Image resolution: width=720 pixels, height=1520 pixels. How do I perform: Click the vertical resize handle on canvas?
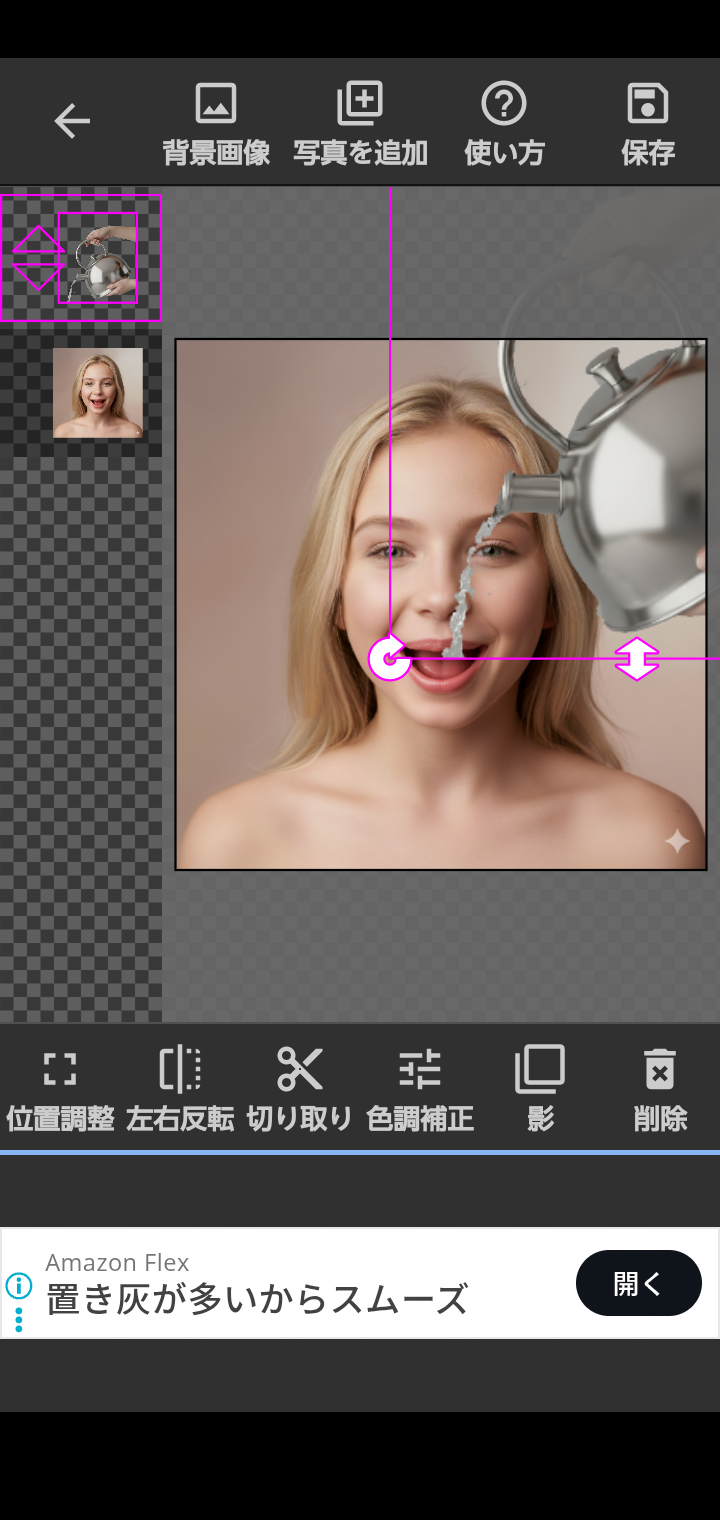click(x=637, y=659)
